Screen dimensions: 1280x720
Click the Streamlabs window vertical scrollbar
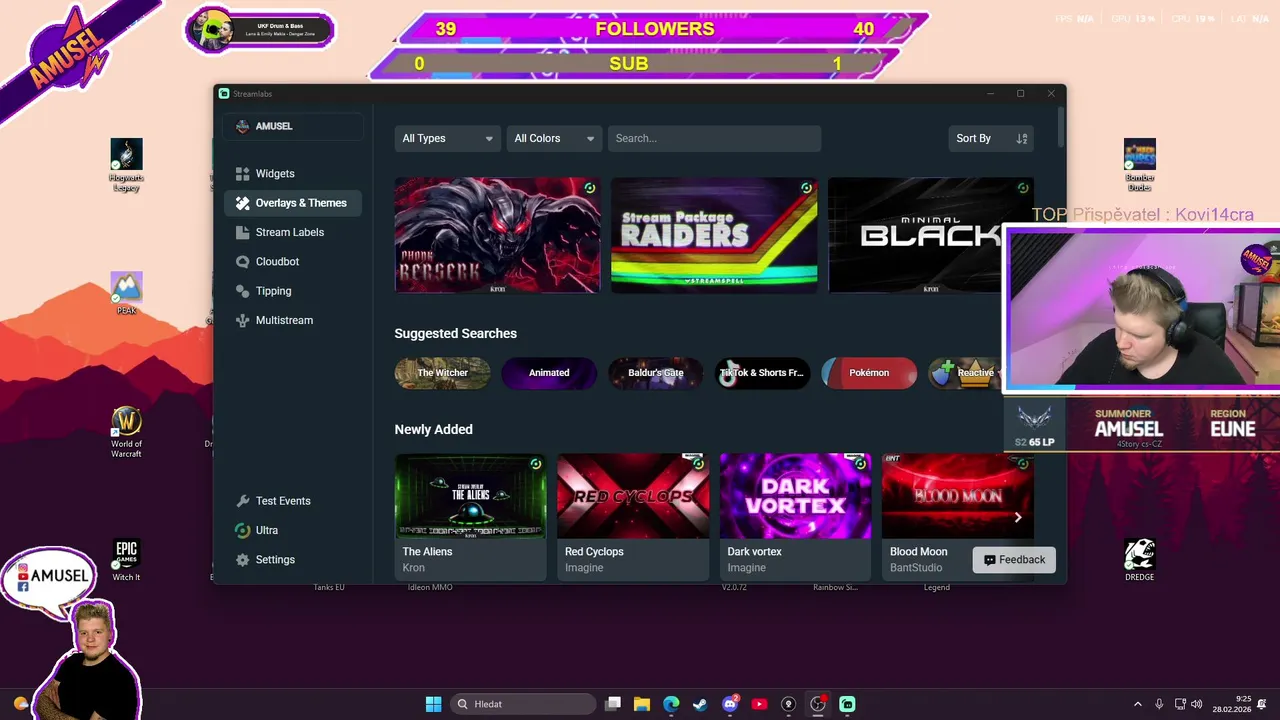pos(1060,127)
